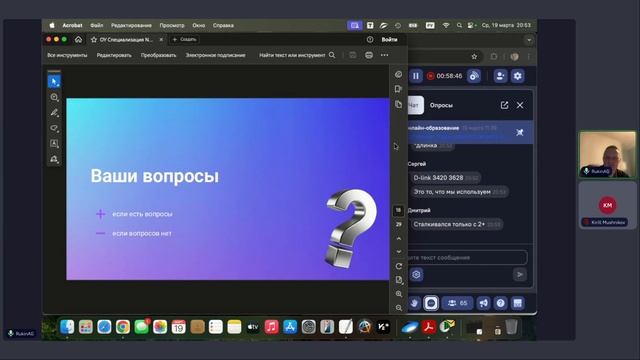Click in the chat message text field

(x=467, y=258)
